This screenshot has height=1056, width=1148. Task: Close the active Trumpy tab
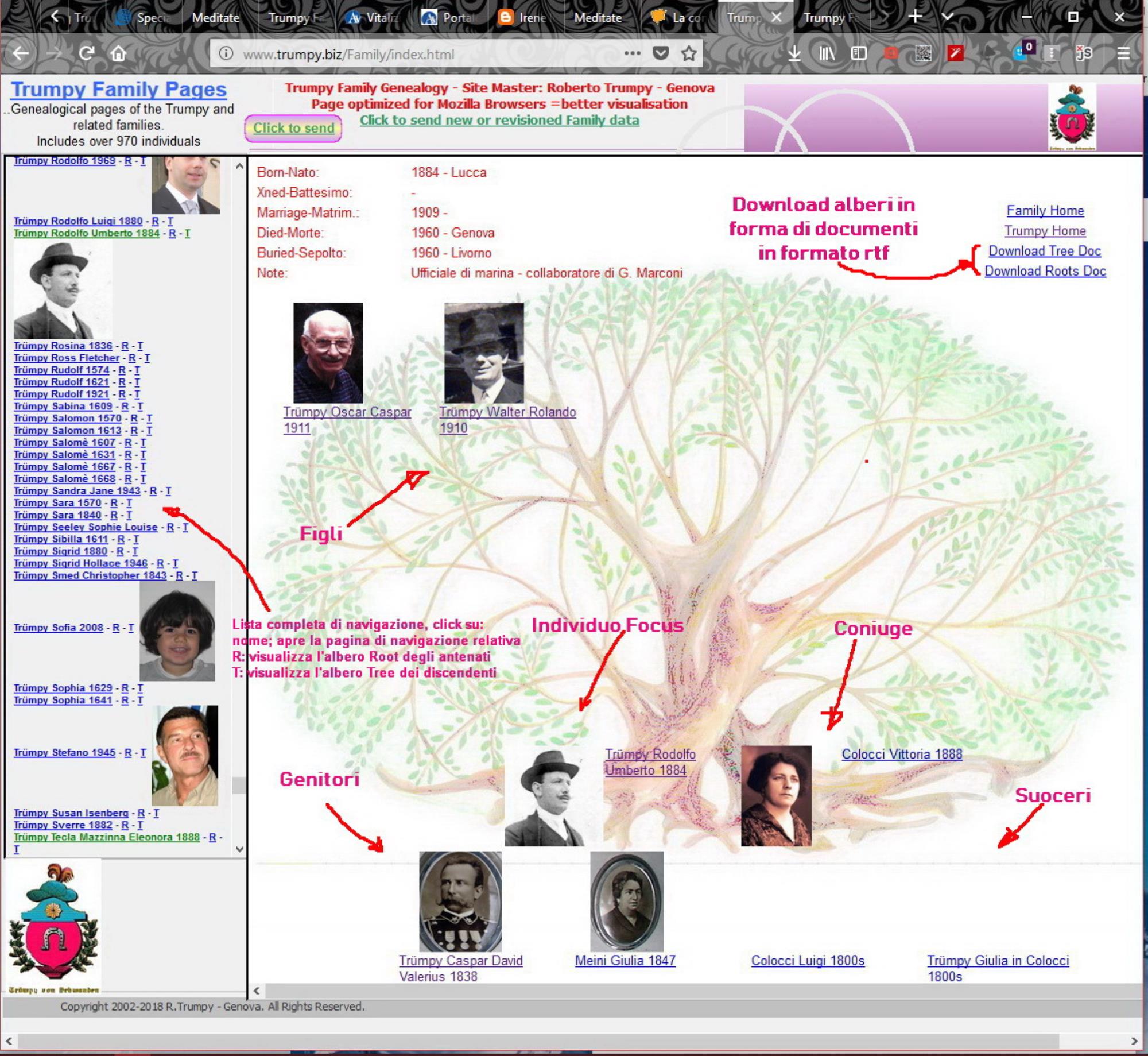pyautogui.click(x=776, y=17)
